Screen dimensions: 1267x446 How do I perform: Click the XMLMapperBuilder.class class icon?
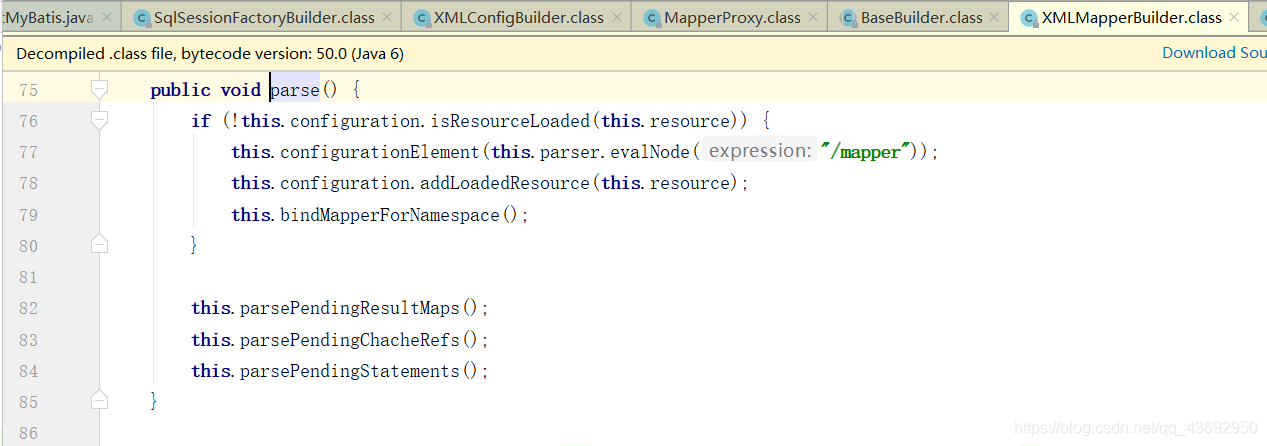click(1029, 17)
